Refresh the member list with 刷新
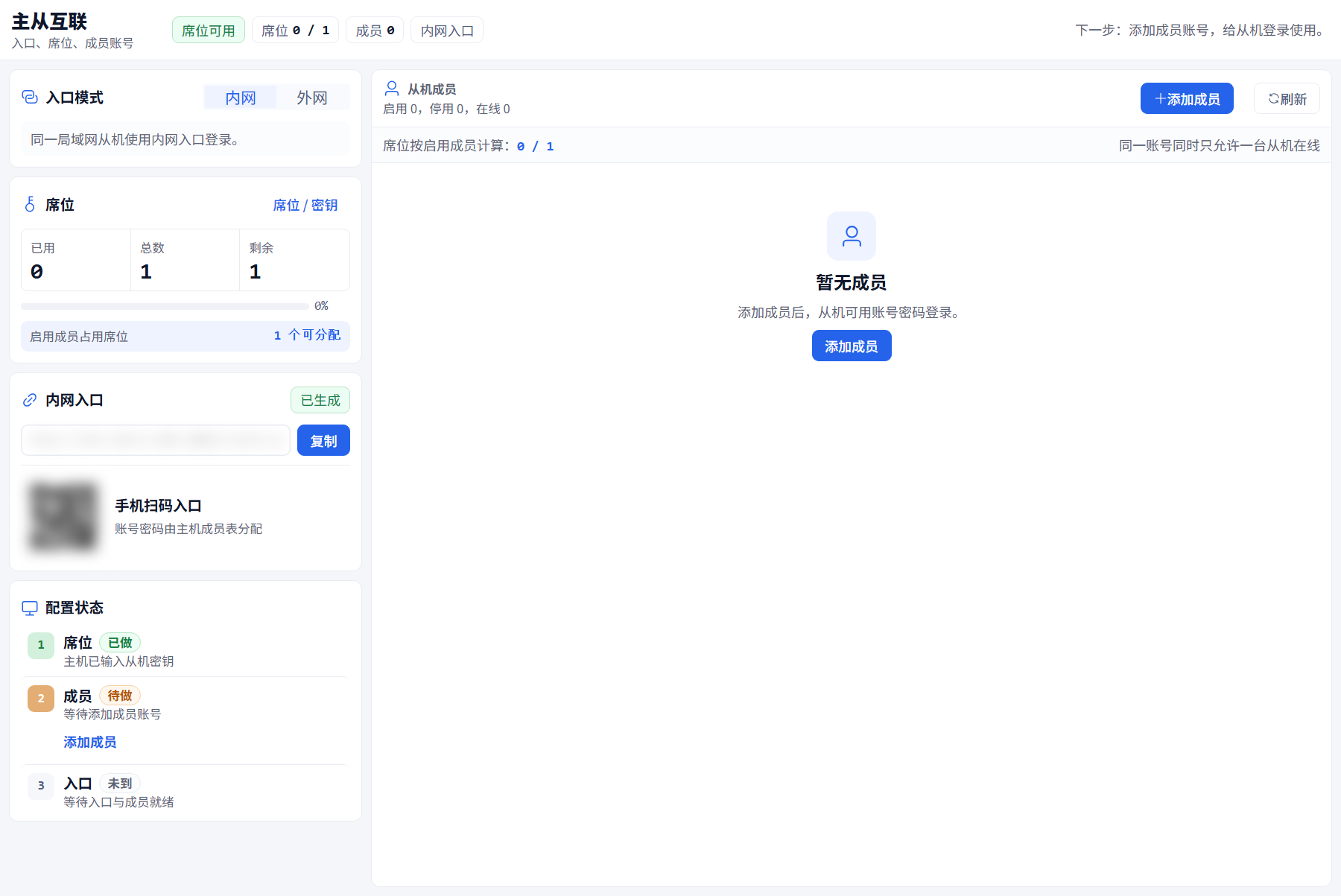Screen dimensions: 1341x896 1287,98
